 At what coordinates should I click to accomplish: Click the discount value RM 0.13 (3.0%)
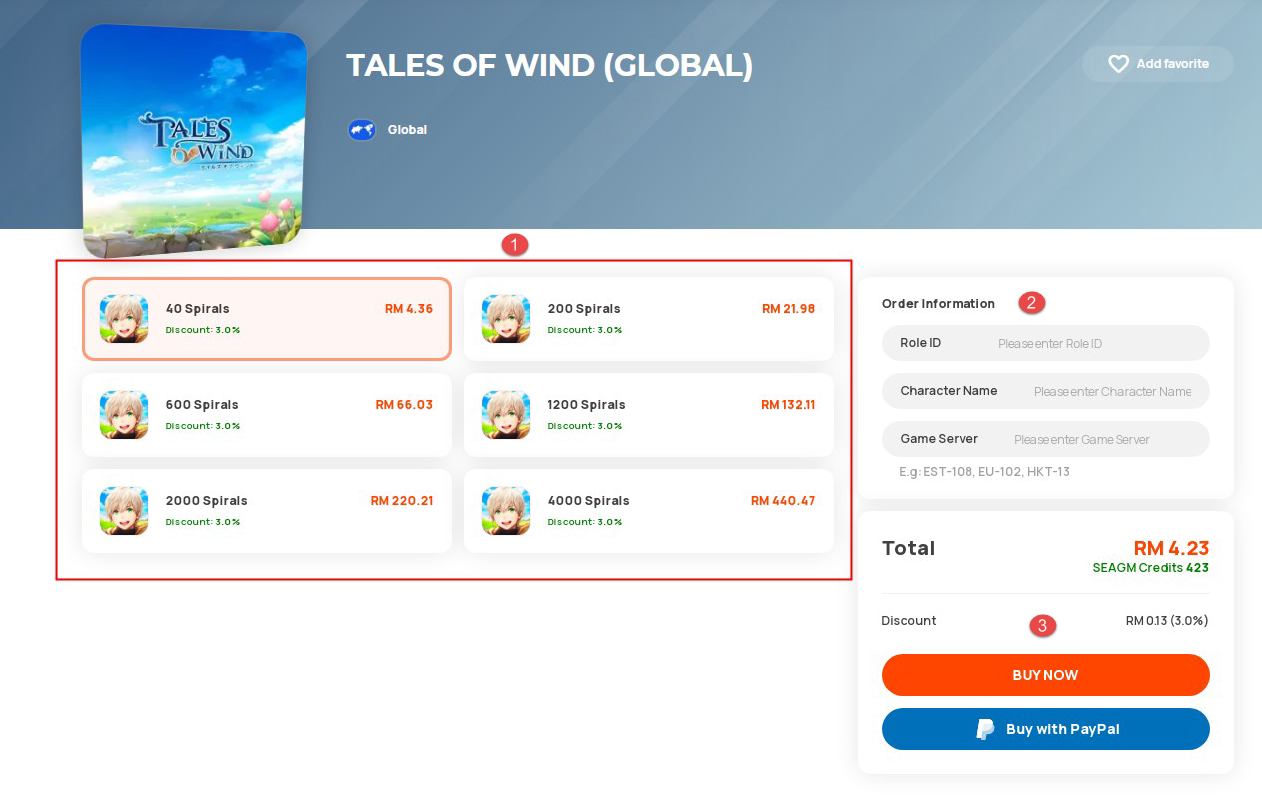pyautogui.click(x=1167, y=621)
